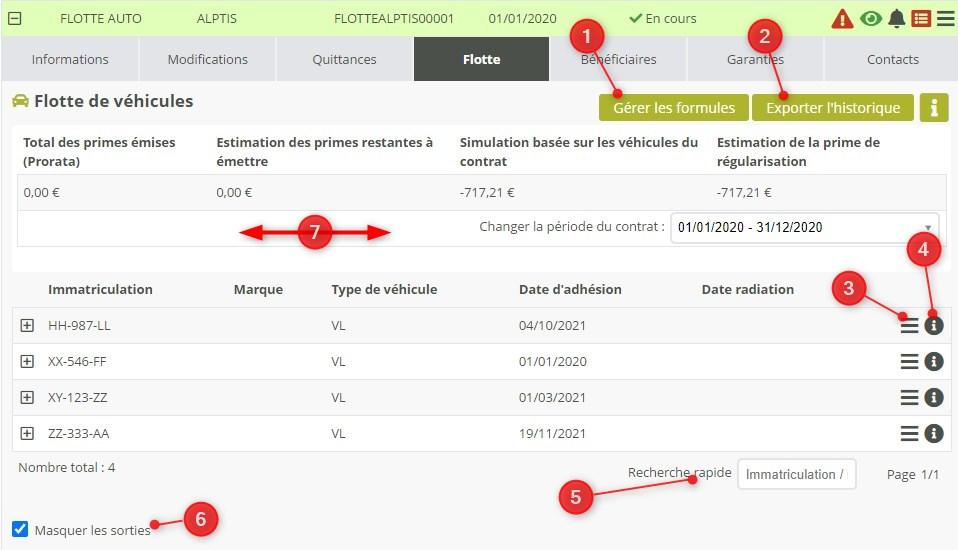This screenshot has height=550, width=958.
Task: Click the Recherche rapide immatriculation field
Action: pos(796,474)
